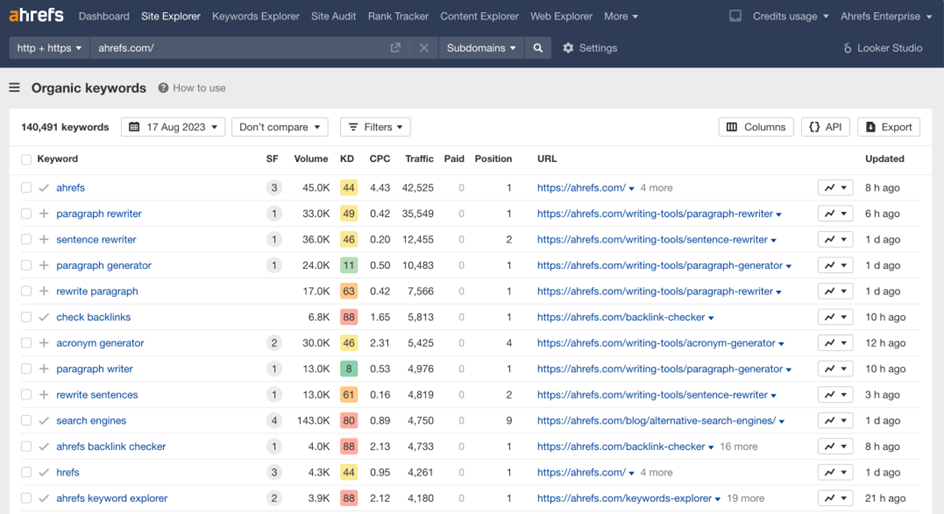
Task: Add rewrite paragraph keyword with plus icon
Action: (x=44, y=291)
